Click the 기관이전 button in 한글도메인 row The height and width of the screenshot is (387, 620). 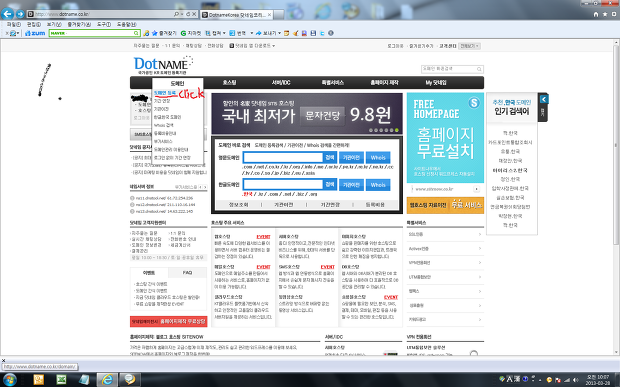point(351,185)
